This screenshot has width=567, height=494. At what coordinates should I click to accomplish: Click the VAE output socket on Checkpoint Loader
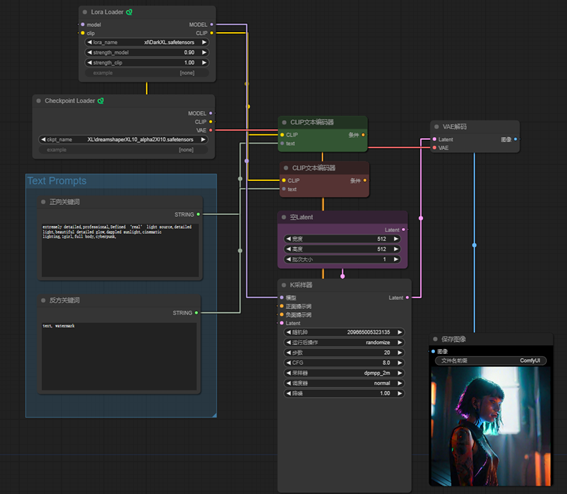pos(211,130)
